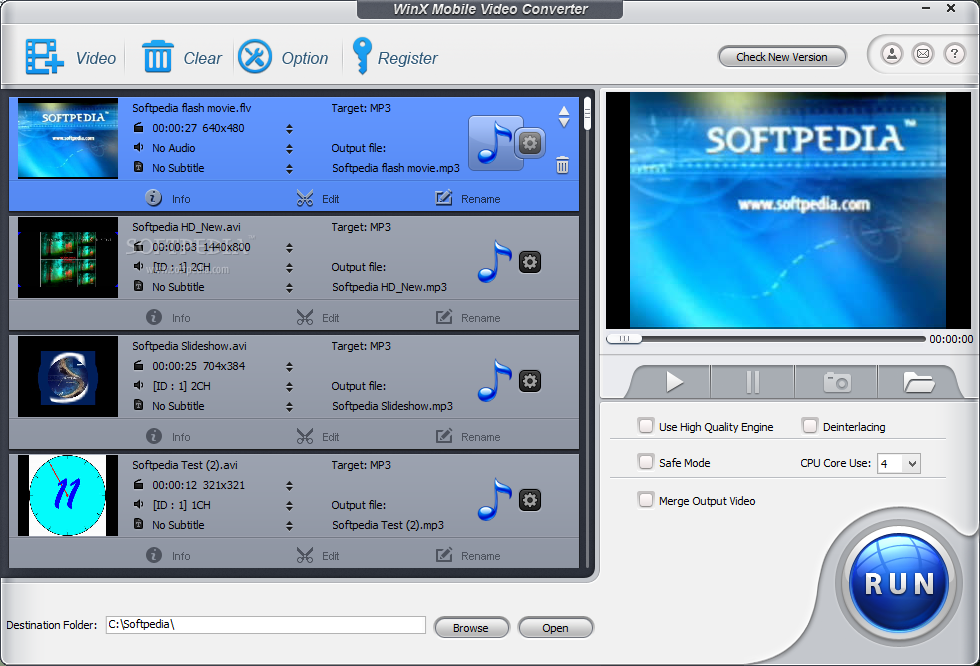
Task: Edit Softpedia Slideshow.avi with scissors
Action: tap(318, 436)
